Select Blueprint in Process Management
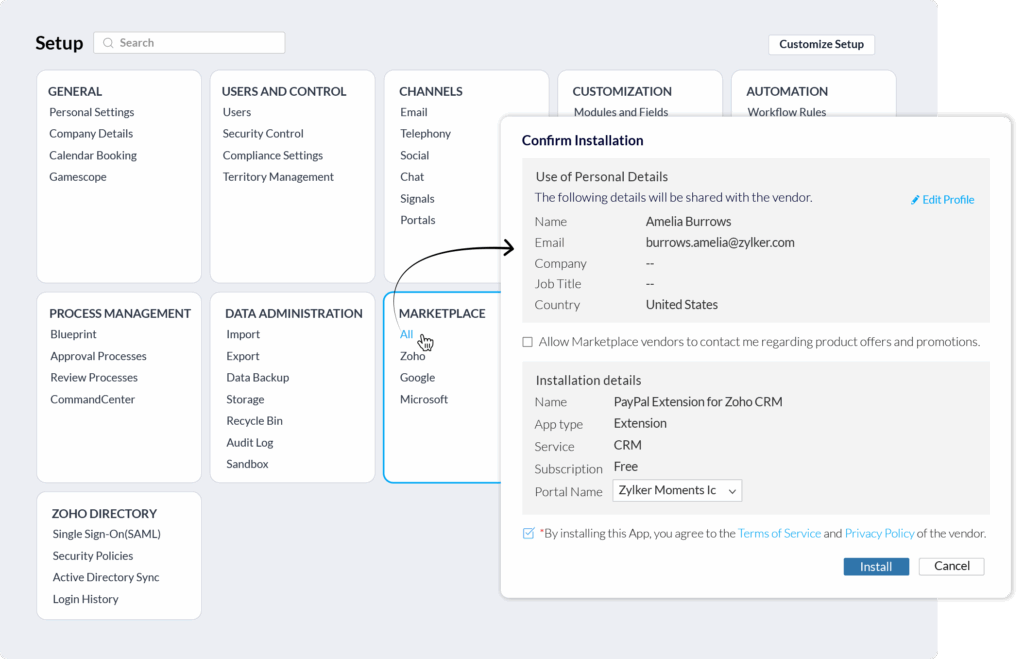Screen dimensions: 1024x659 pyautogui.click(x=73, y=334)
